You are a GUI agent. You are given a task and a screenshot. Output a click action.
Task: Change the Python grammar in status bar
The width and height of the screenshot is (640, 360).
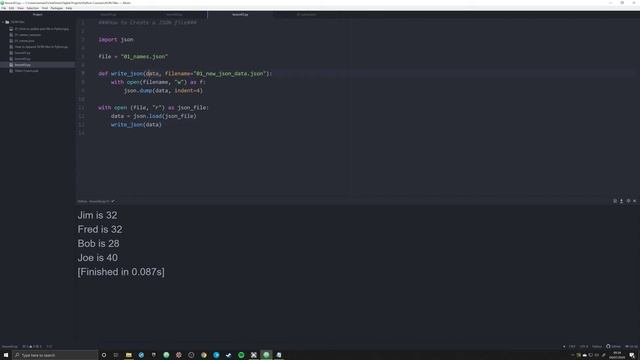click(597, 347)
